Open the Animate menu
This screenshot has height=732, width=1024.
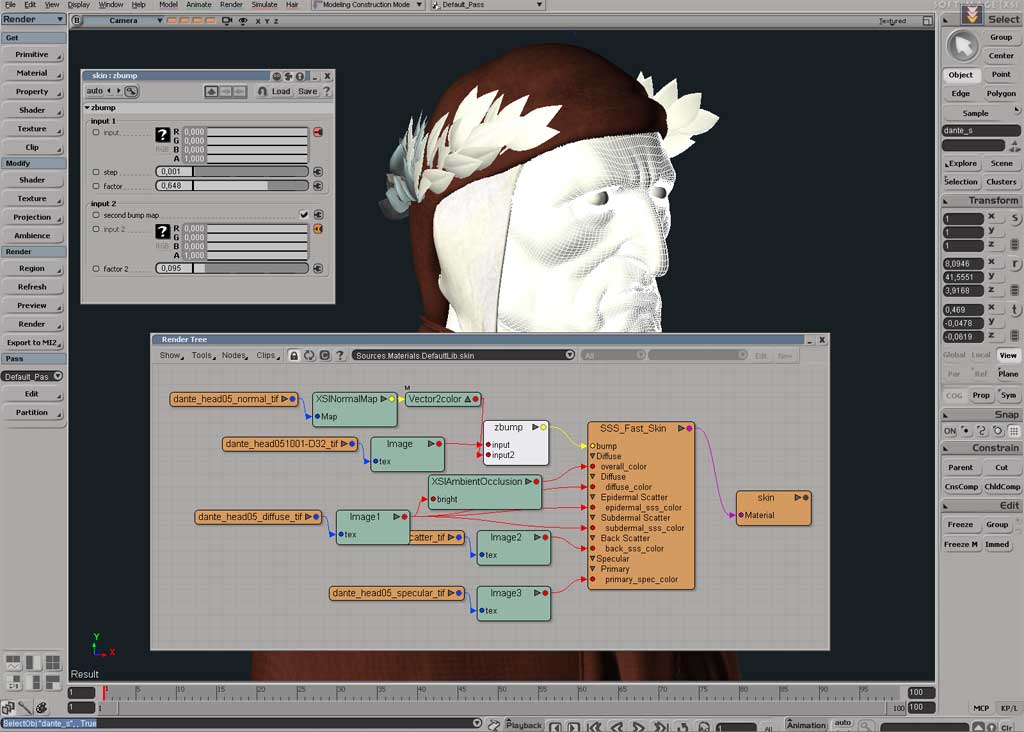199,5
